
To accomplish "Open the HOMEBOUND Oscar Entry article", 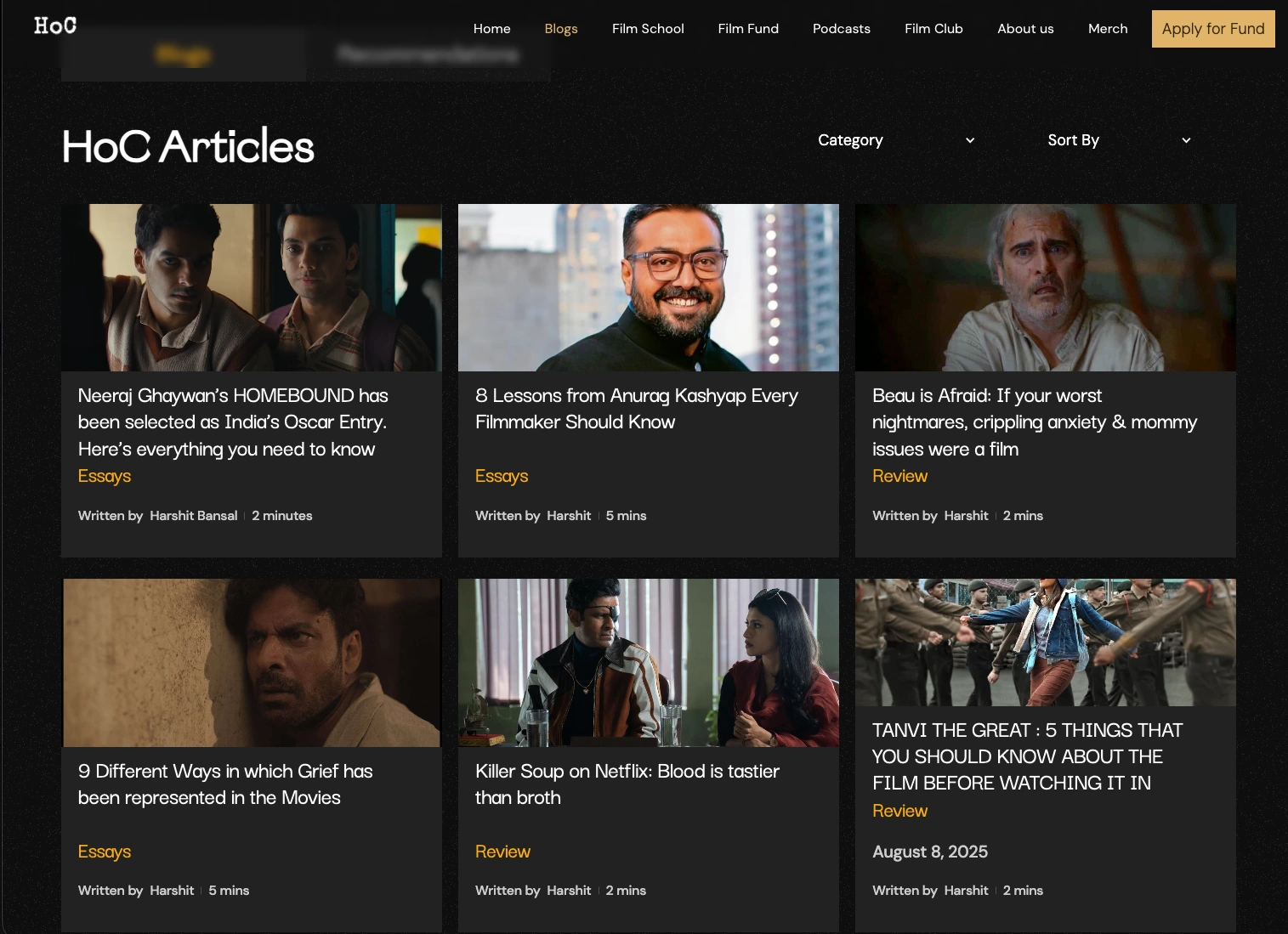I will coord(233,422).
